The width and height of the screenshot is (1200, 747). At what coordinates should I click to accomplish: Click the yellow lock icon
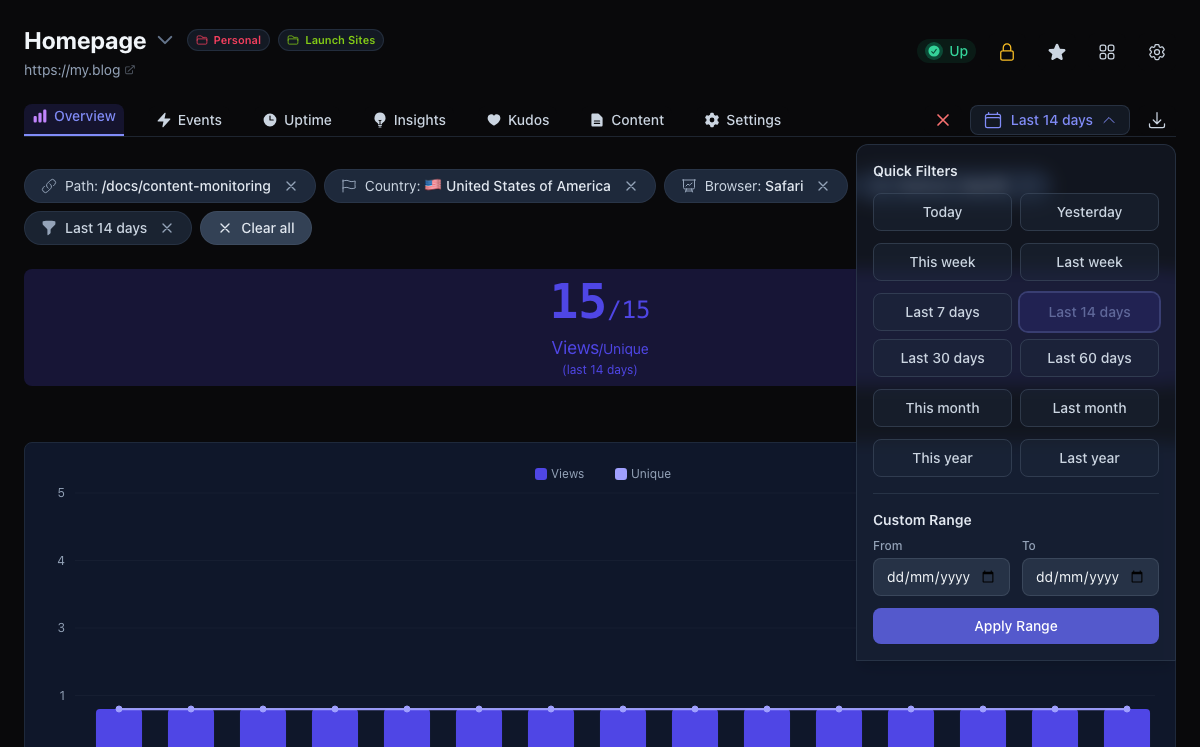1007,52
